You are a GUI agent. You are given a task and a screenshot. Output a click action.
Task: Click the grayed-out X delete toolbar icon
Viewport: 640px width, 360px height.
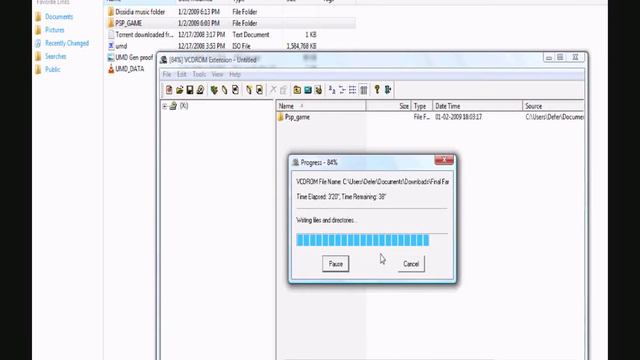click(273, 90)
